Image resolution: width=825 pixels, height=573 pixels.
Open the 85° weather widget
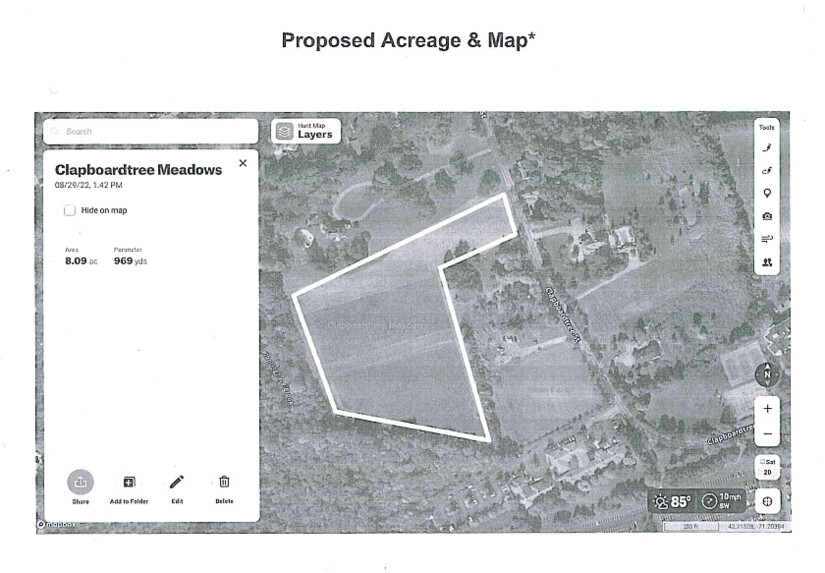pyautogui.click(x=673, y=501)
